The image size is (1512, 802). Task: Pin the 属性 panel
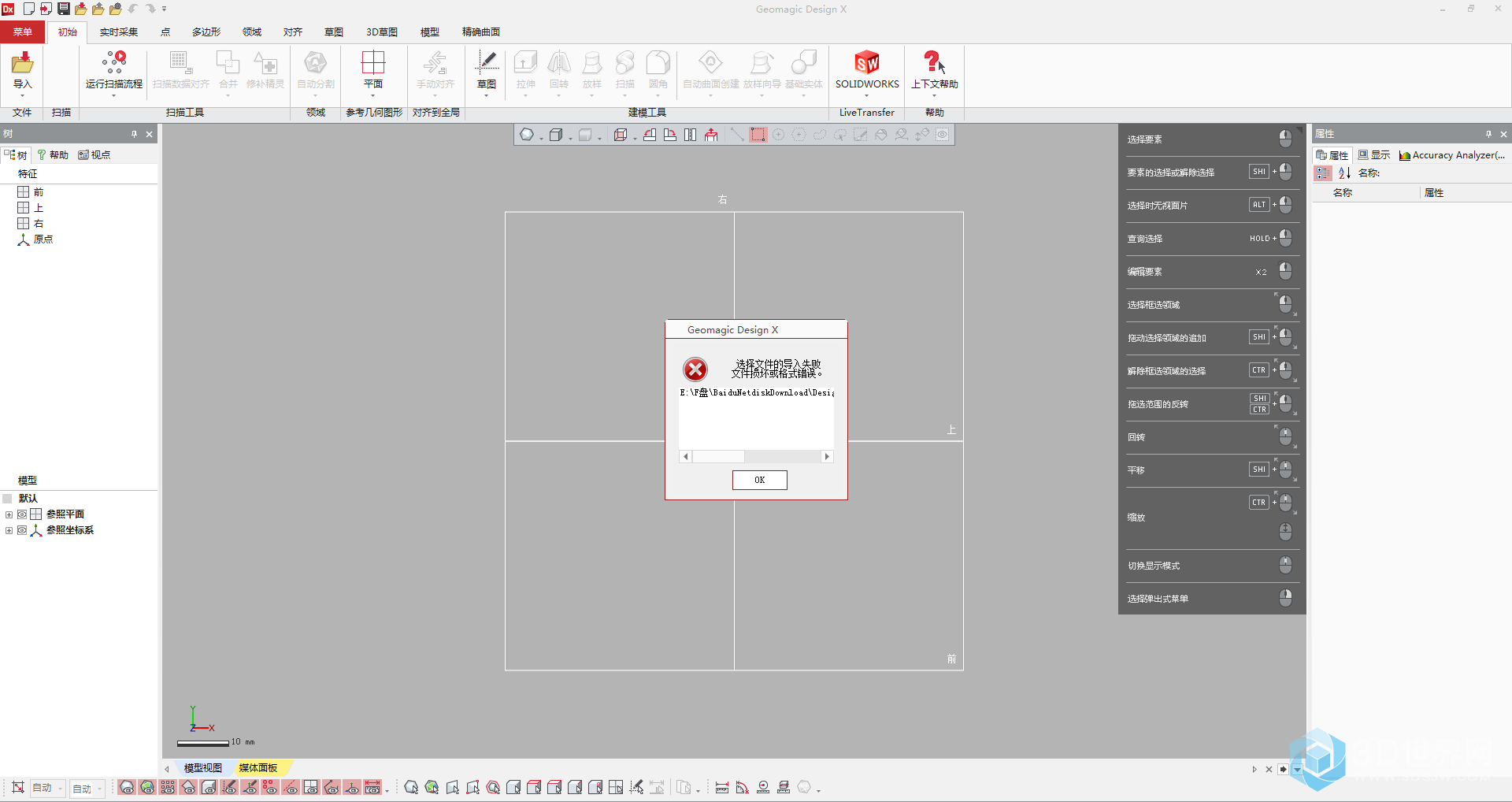pos(1488,134)
